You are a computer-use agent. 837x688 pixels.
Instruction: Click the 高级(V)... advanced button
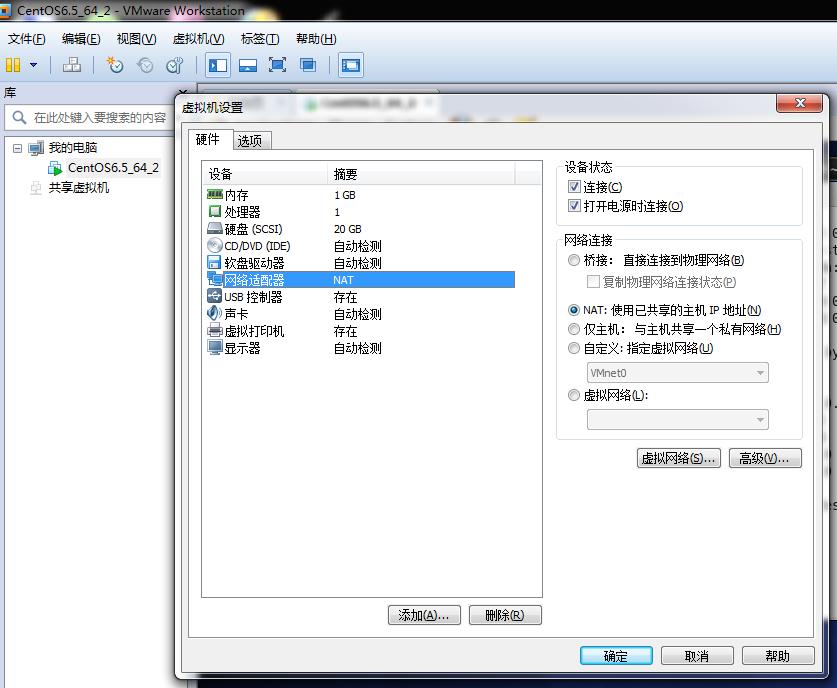(765, 458)
